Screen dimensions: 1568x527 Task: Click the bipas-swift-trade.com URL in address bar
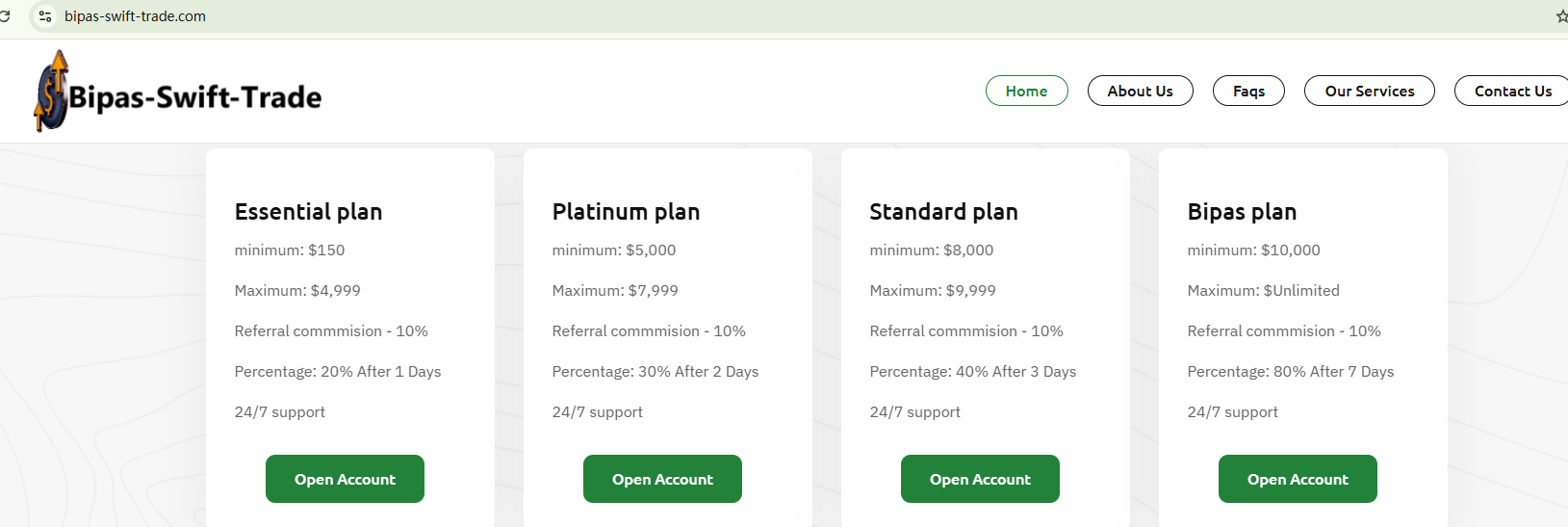click(x=135, y=16)
